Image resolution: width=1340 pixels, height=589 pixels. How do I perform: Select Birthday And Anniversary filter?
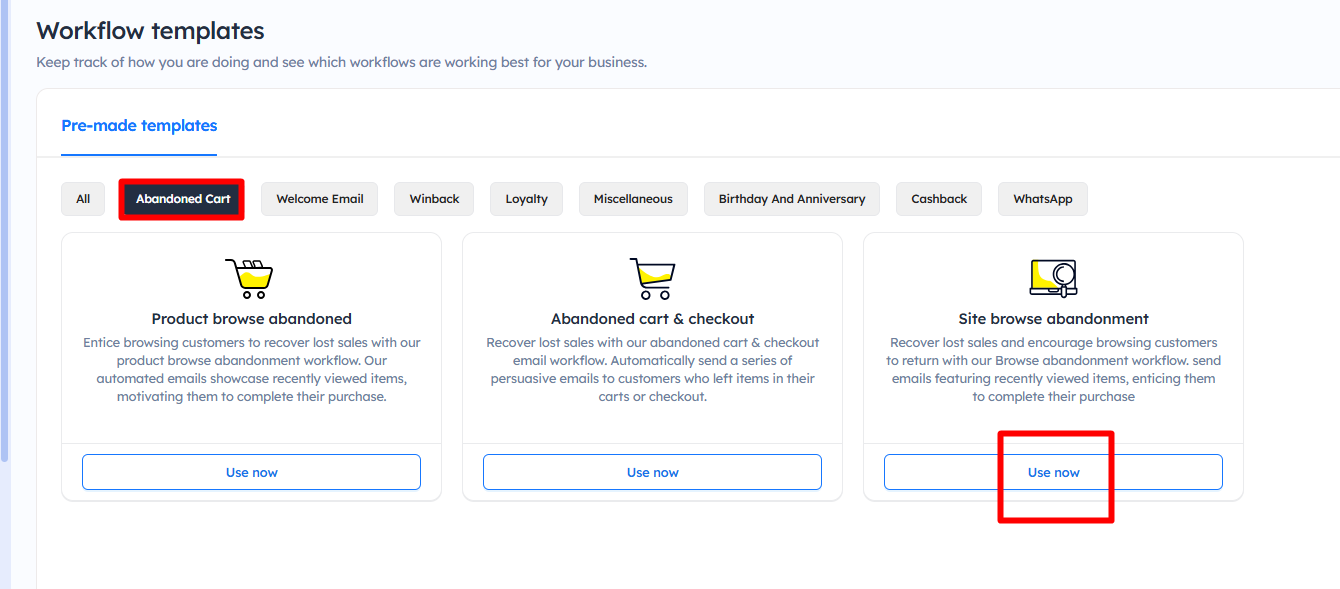(791, 199)
